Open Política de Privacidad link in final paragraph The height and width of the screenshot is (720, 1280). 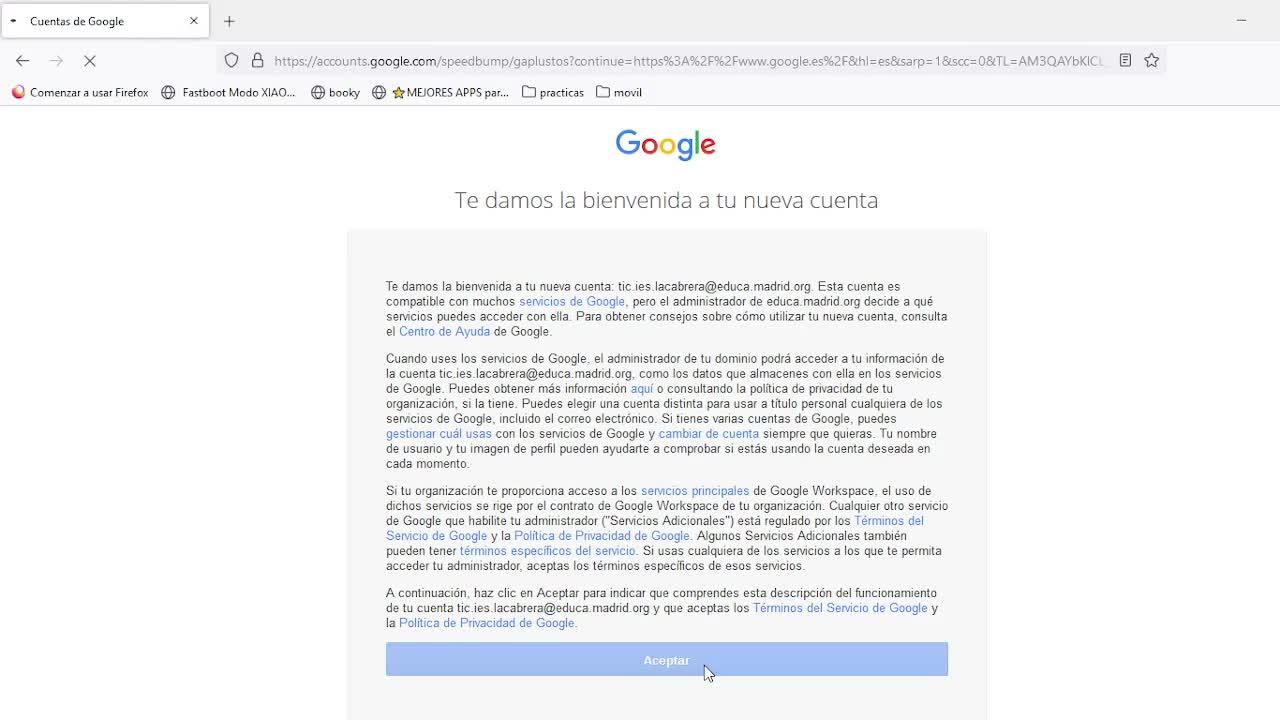coord(487,623)
